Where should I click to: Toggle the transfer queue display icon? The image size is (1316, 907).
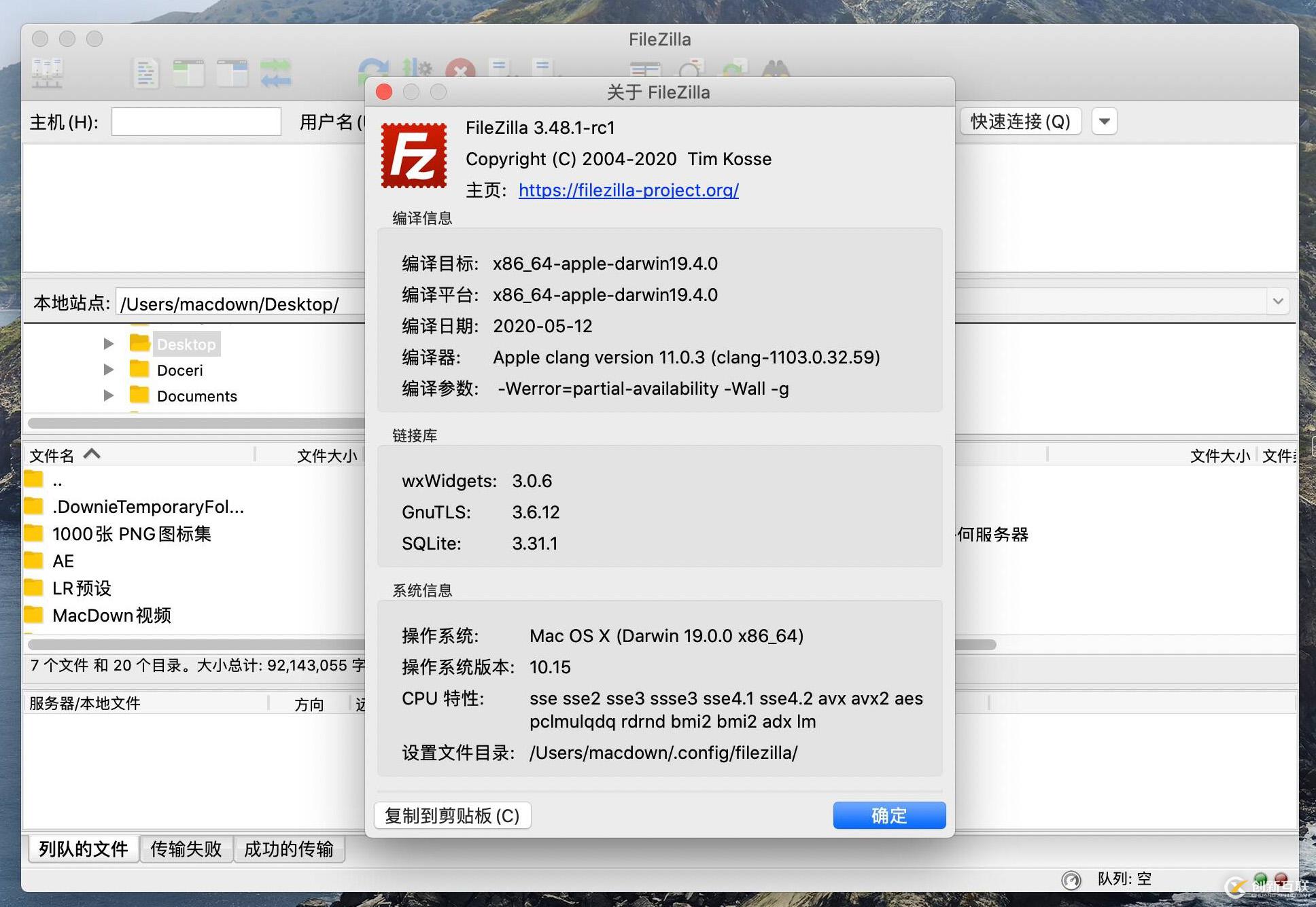tap(275, 73)
